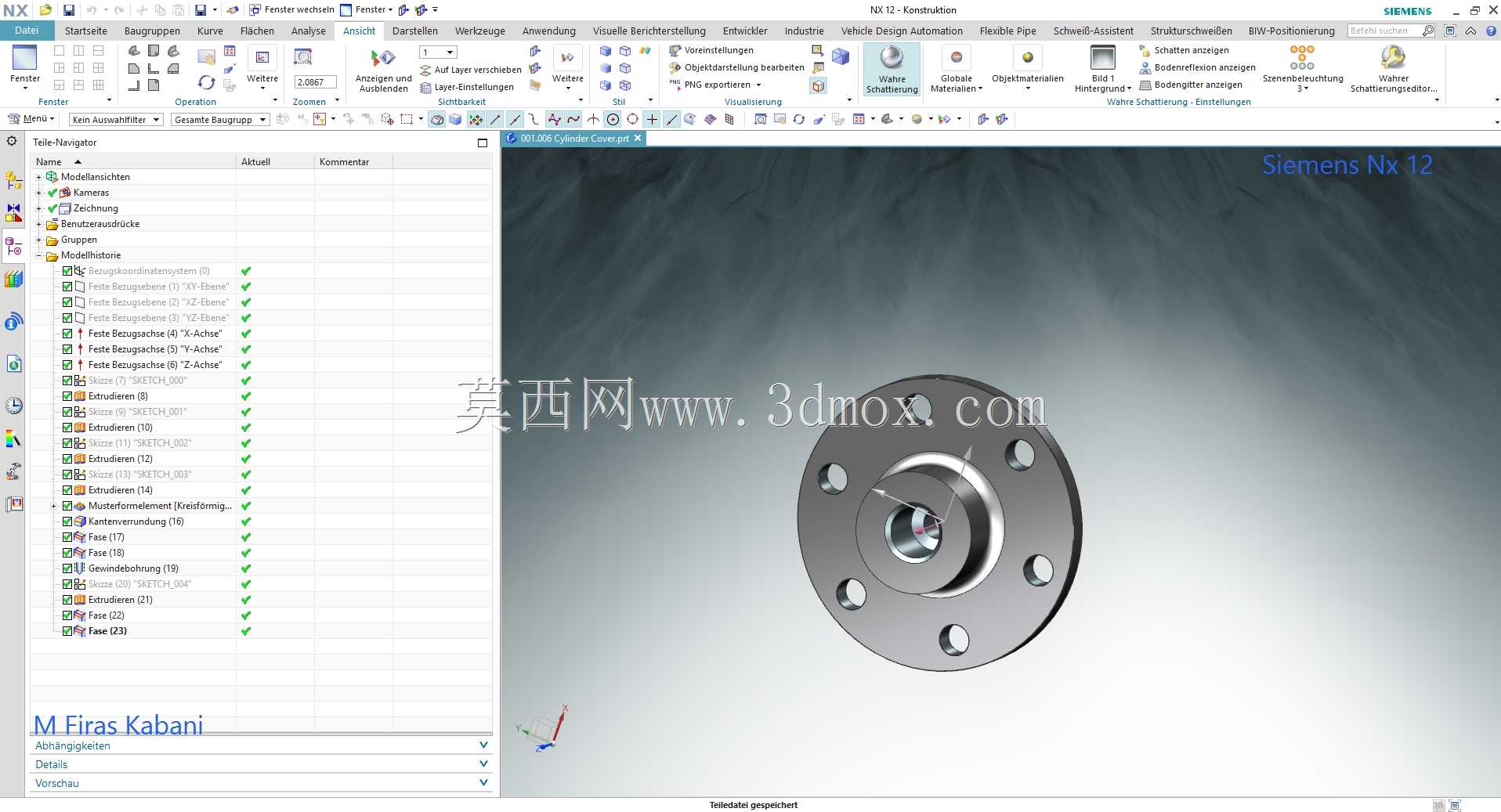Sort navigator by Name column header
The image size is (1501, 812).
point(133,161)
